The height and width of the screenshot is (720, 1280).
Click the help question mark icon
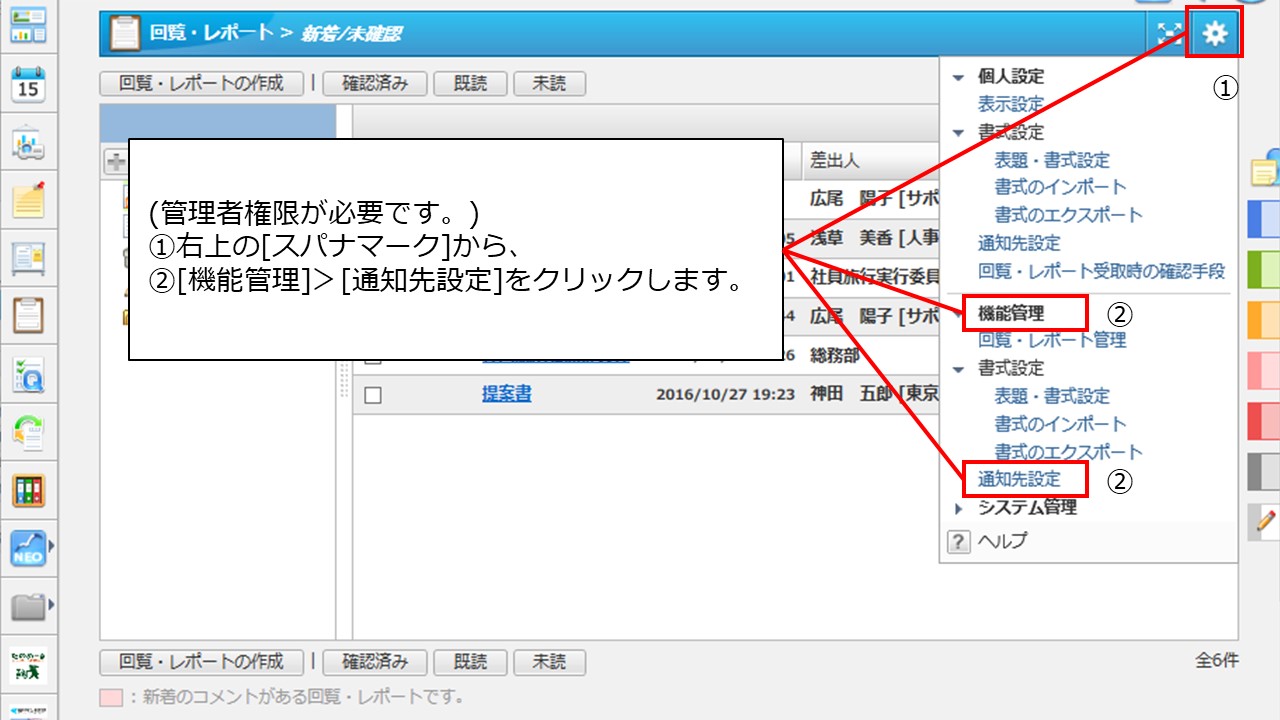[x=958, y=541]
